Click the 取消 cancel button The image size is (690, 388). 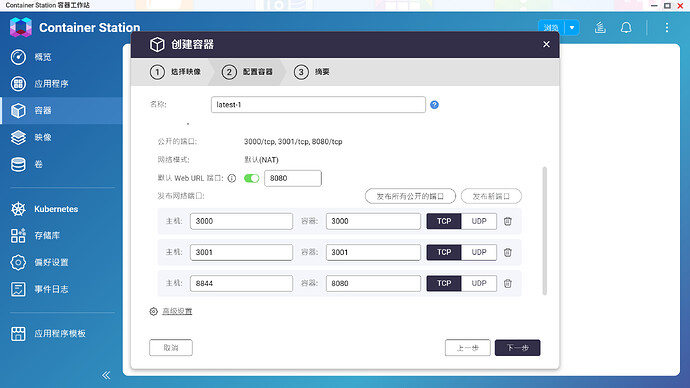coord(171,348)
